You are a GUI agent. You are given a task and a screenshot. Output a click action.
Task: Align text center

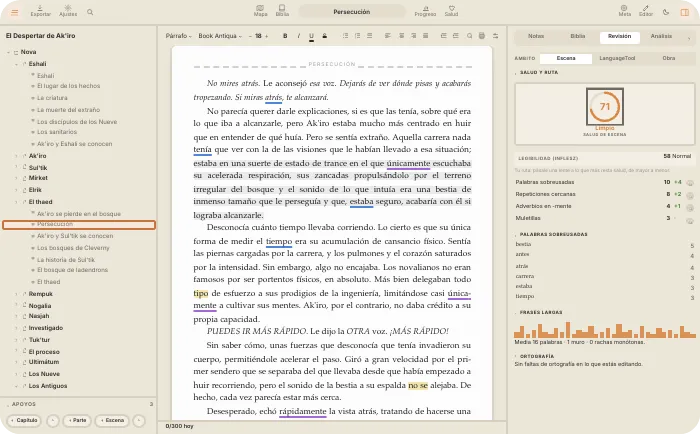tap(402, 36)
